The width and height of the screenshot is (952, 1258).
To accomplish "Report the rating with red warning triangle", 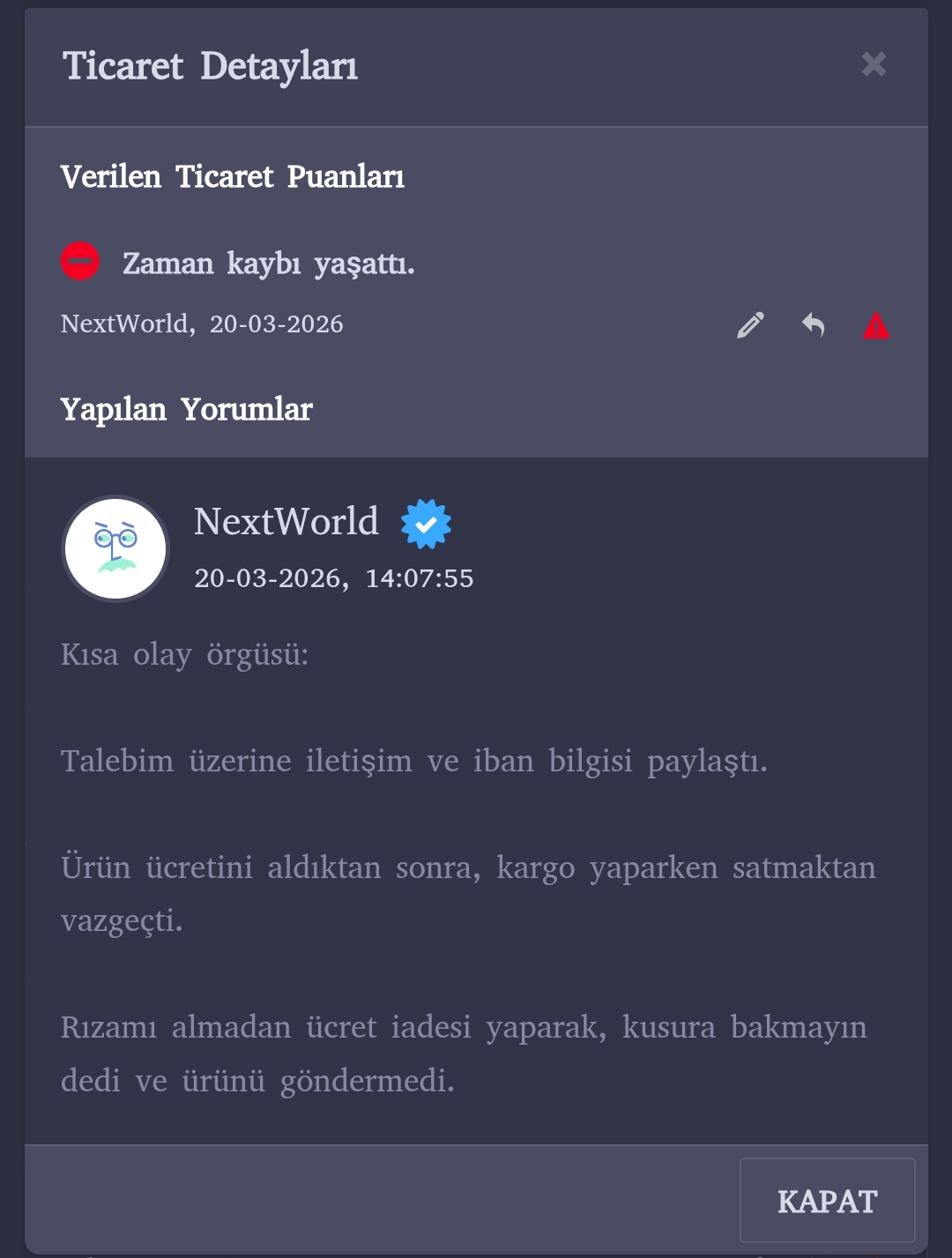I will [x=875, y=325].
